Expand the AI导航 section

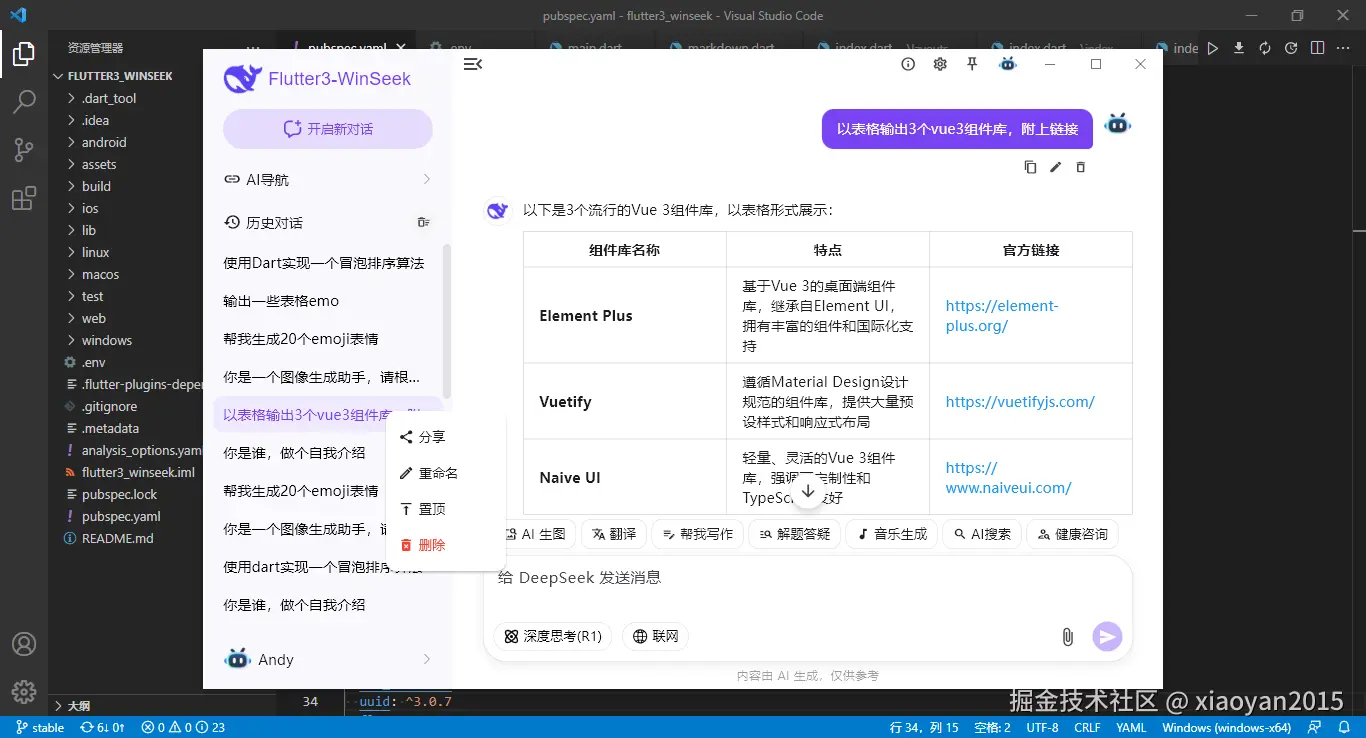pos(327,179)
